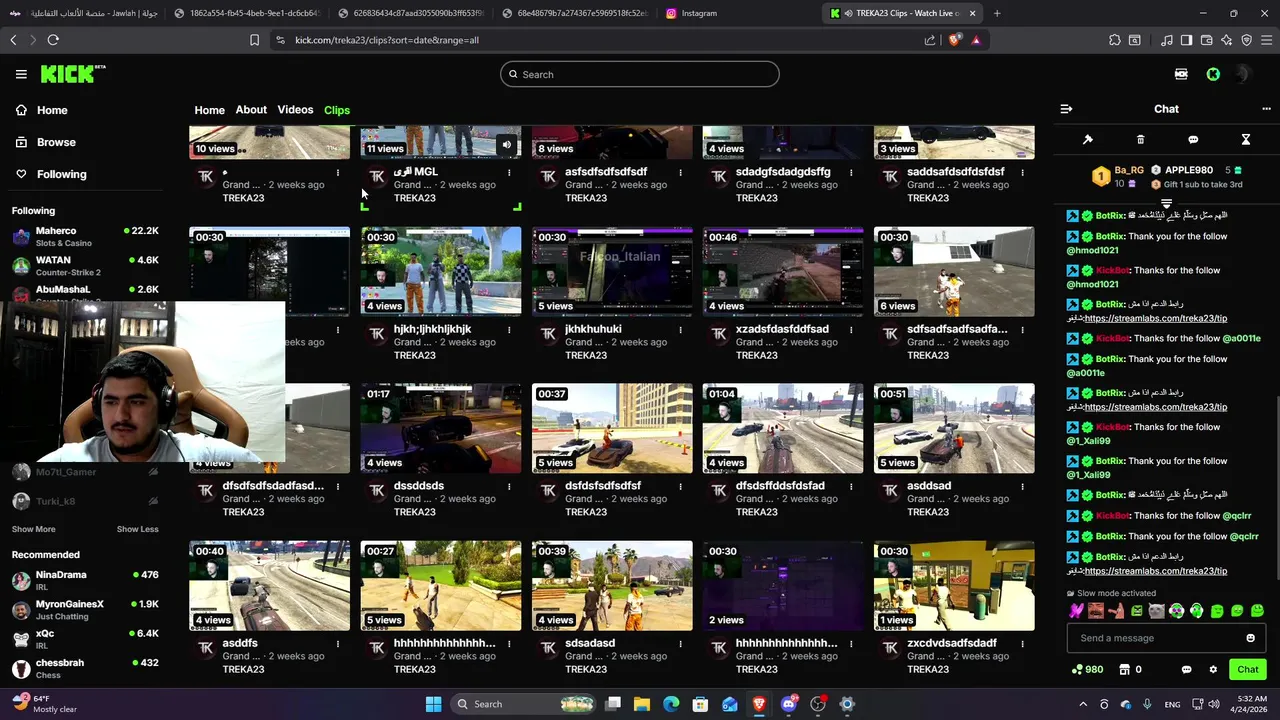
Task: Collapse the chat panel with arrow icon
Action: 1066,109
